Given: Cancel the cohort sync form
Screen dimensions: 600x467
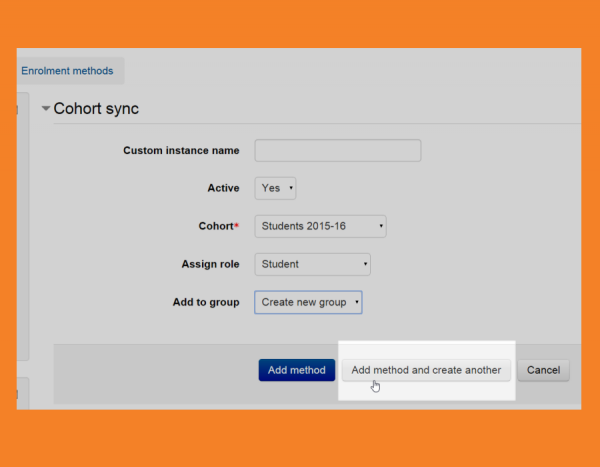Looking at the screenshot, I should coord(543,370).
